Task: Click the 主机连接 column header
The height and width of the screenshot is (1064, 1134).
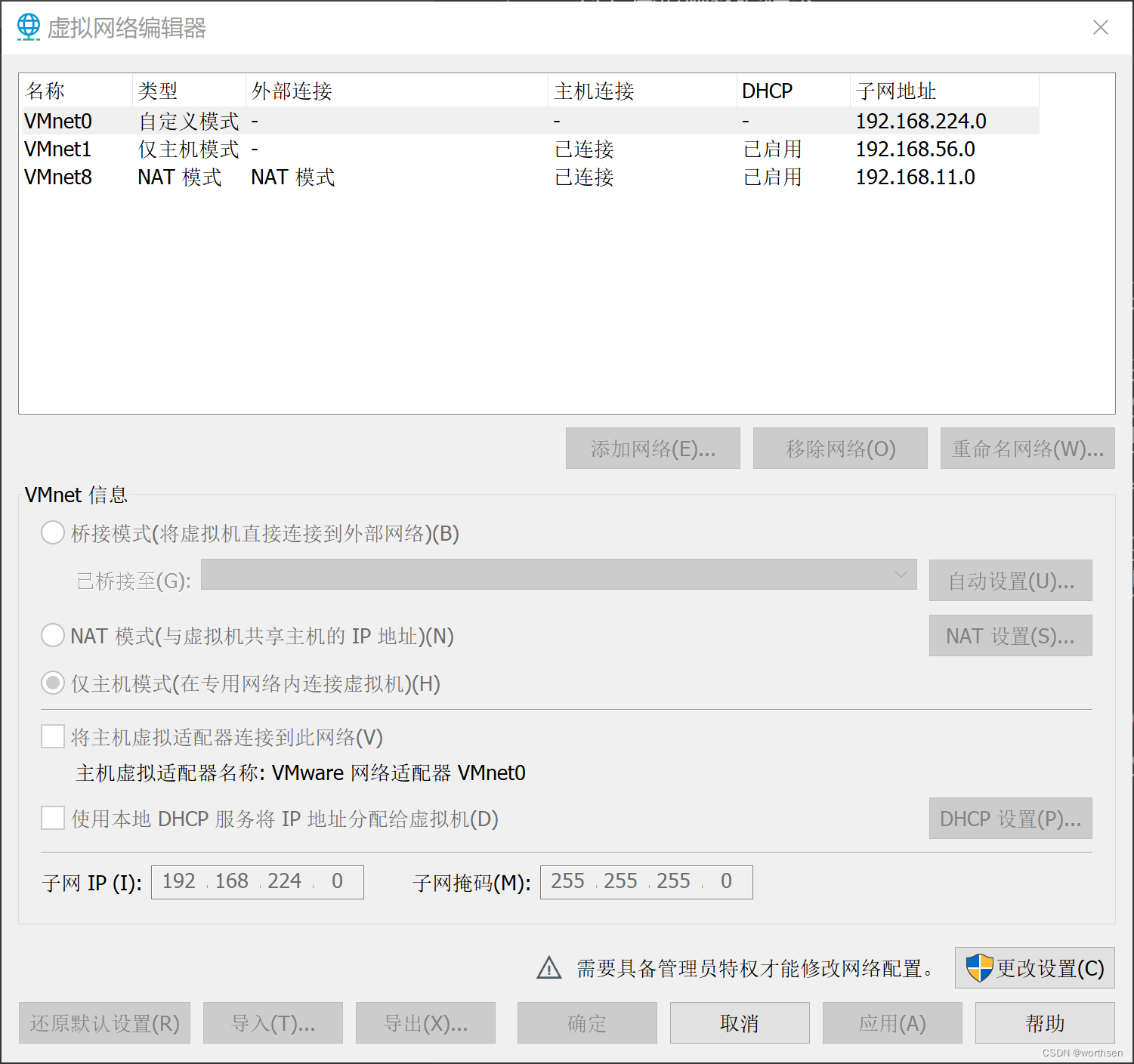Action: tap(642, 91)
